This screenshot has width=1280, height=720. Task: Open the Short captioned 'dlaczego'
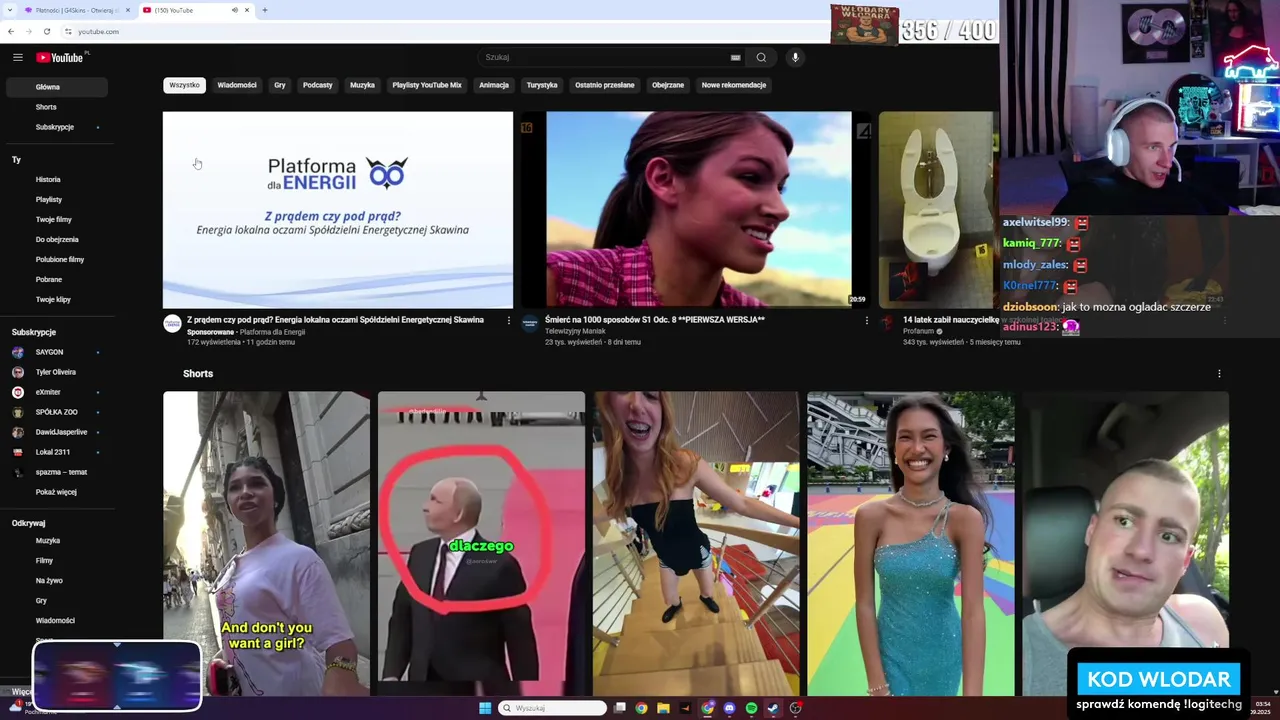coord(481,543)
